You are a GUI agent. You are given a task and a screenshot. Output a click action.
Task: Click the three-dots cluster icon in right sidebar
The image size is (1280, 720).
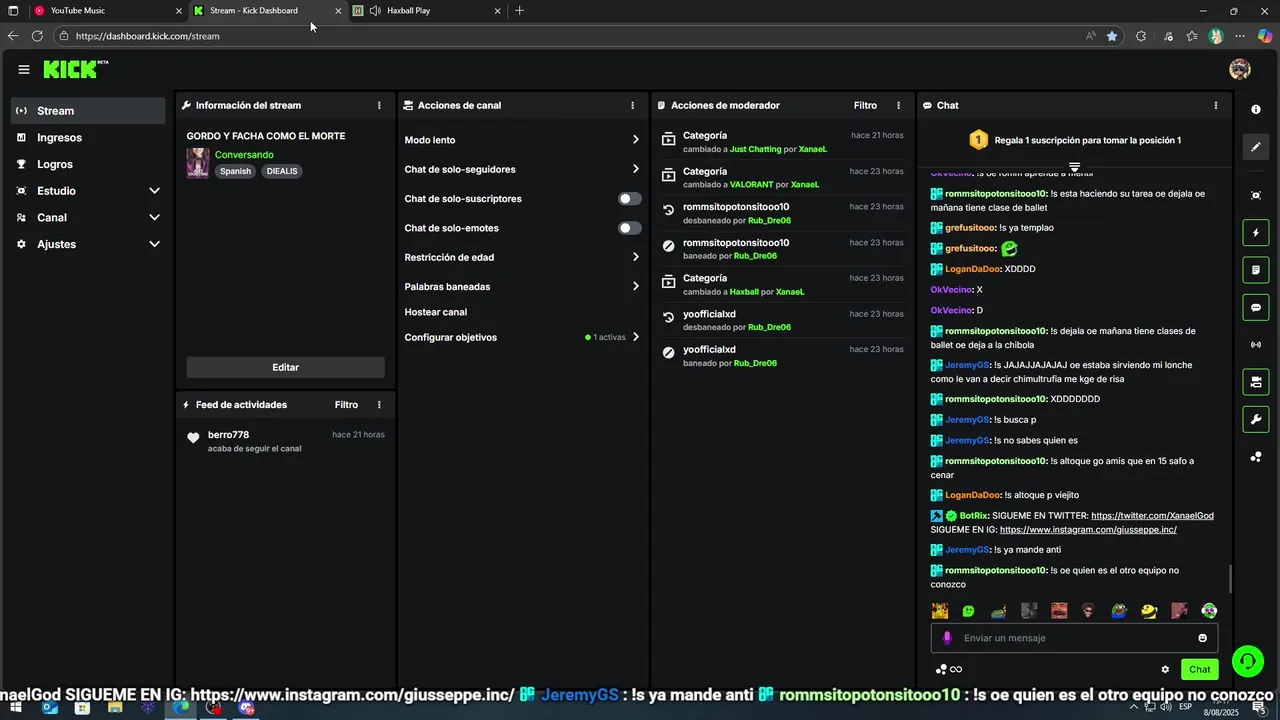tap(1256, 457)
